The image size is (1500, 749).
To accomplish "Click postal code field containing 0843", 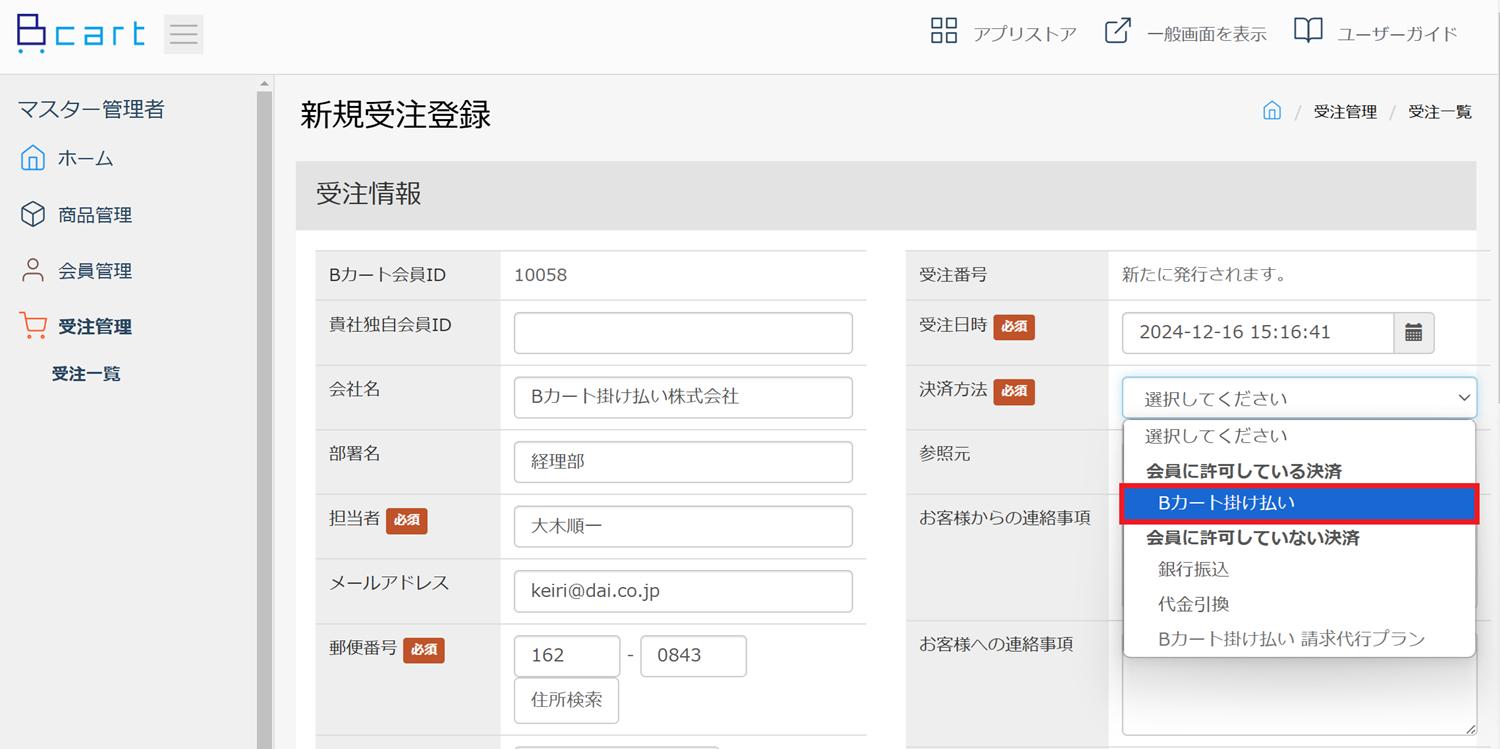I will (x=693, y=656).
